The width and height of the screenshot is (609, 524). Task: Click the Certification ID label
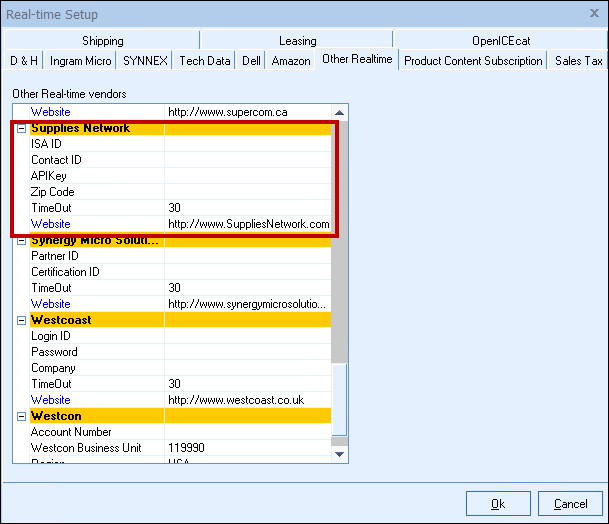[x=65, y=272]
